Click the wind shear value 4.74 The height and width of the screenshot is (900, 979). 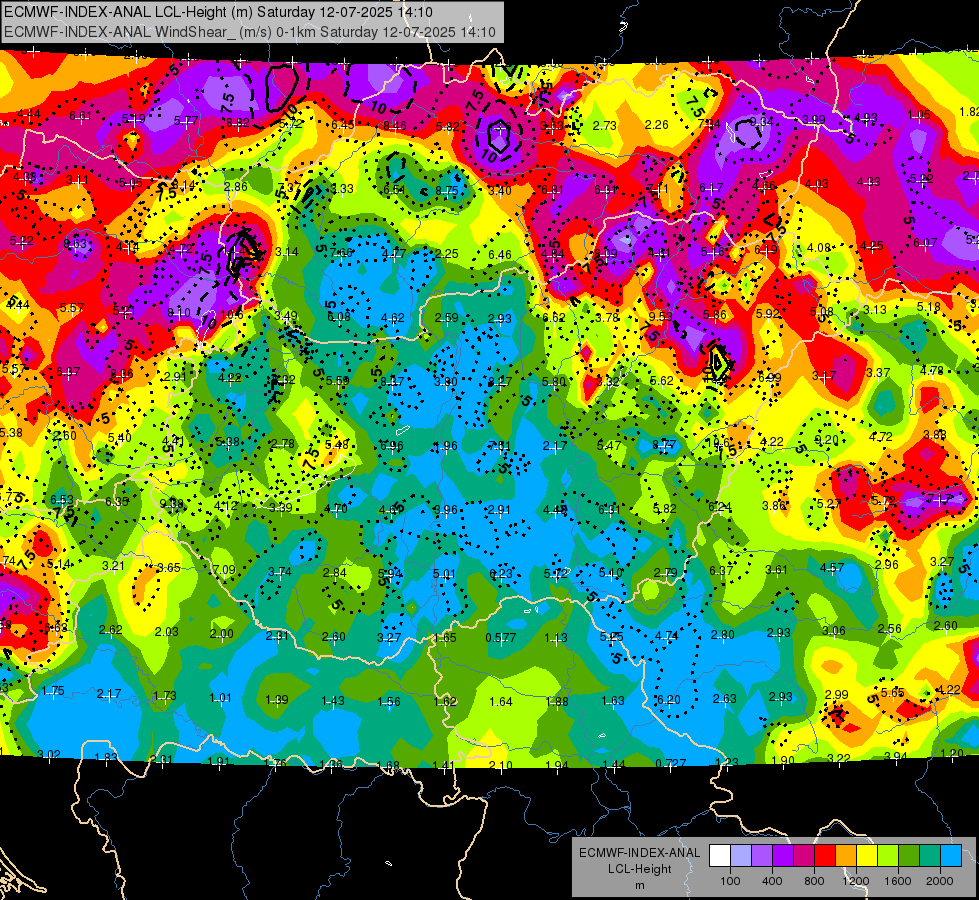point(667,636)
